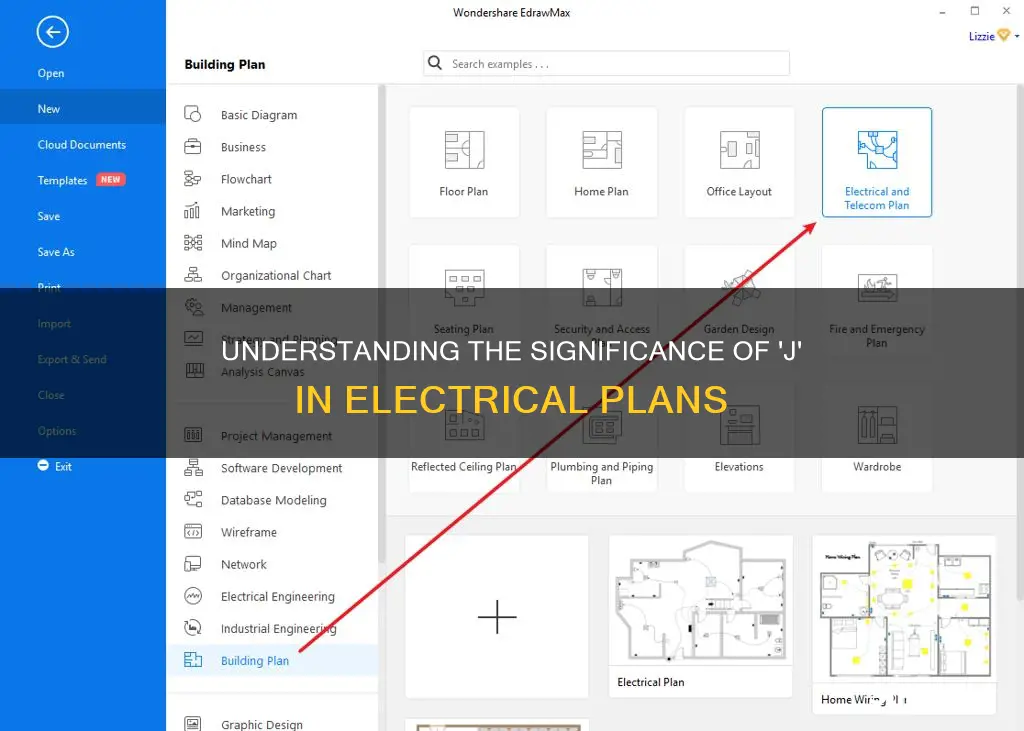This screenshot has height=731, width=1024.
Task: Click the Search examples input field
Action: point(606,63)
